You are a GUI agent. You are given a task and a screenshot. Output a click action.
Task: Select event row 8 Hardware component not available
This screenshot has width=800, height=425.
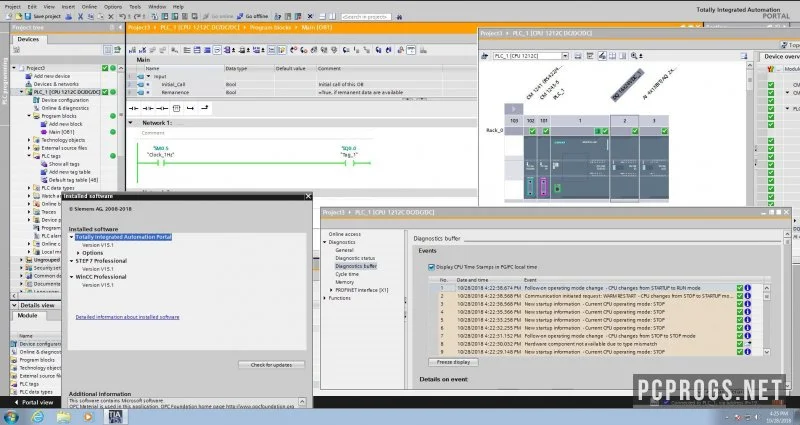595,344
